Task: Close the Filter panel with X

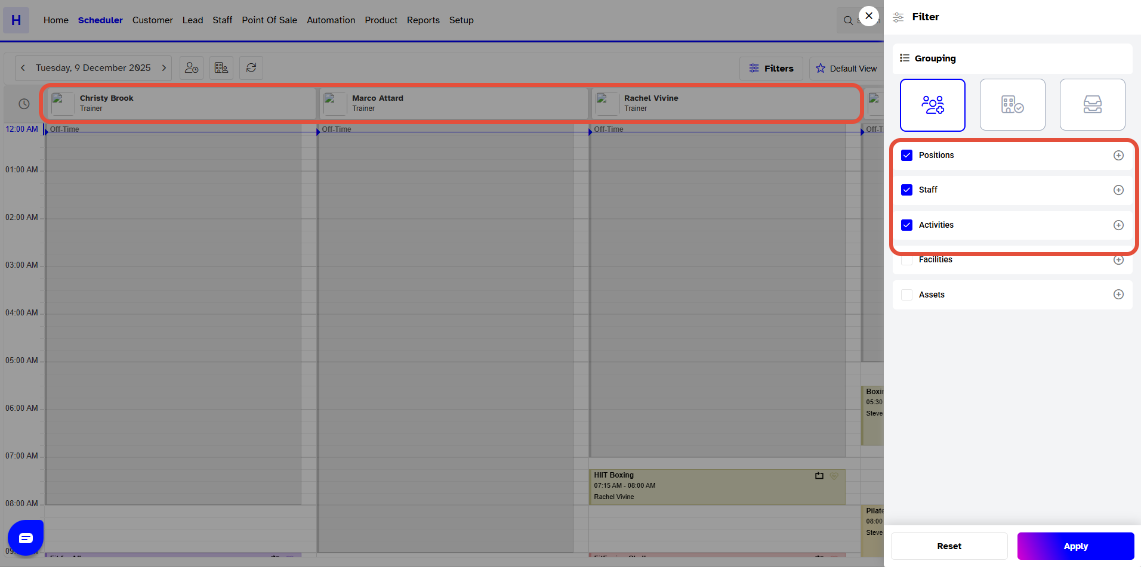Action: [x=868, y=16]
